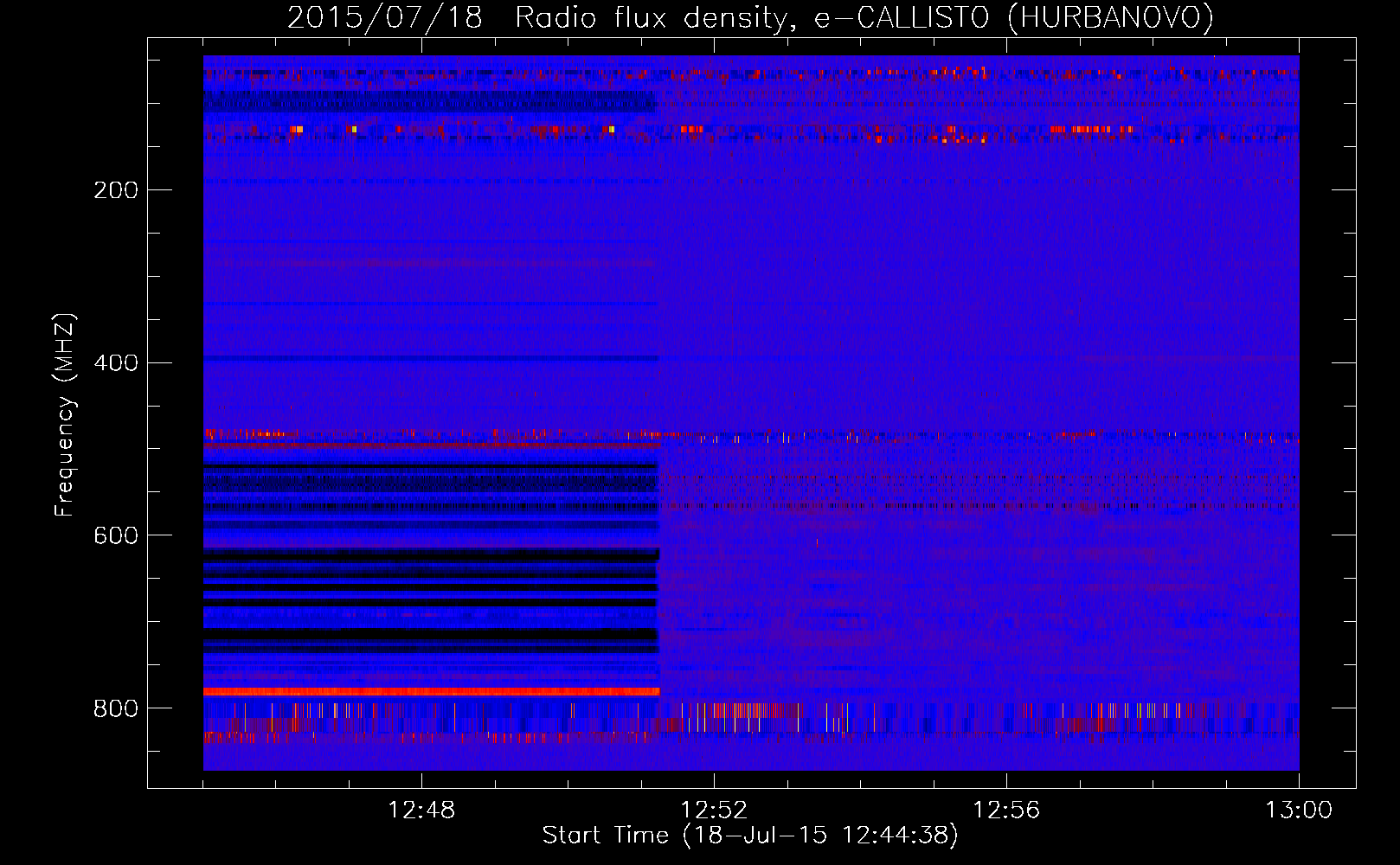Click the Frequency (MHZ) axis label
The height and width of the screenshot is (865, 1400).
(65, 415)
